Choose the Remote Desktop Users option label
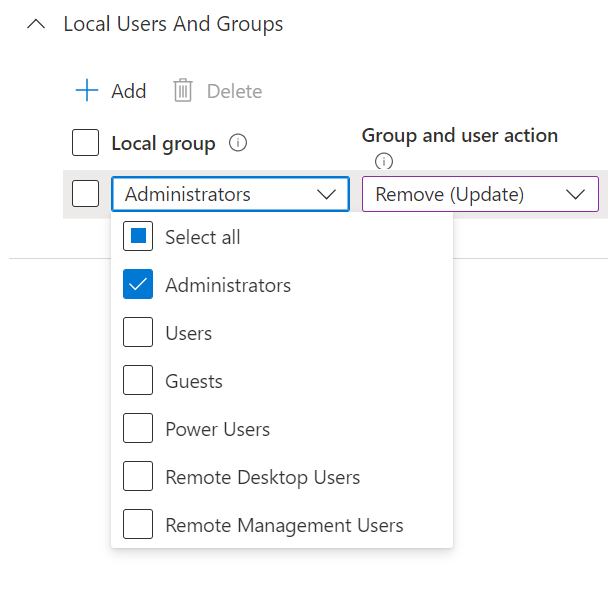608x598 pixels. tap(262, 477)
